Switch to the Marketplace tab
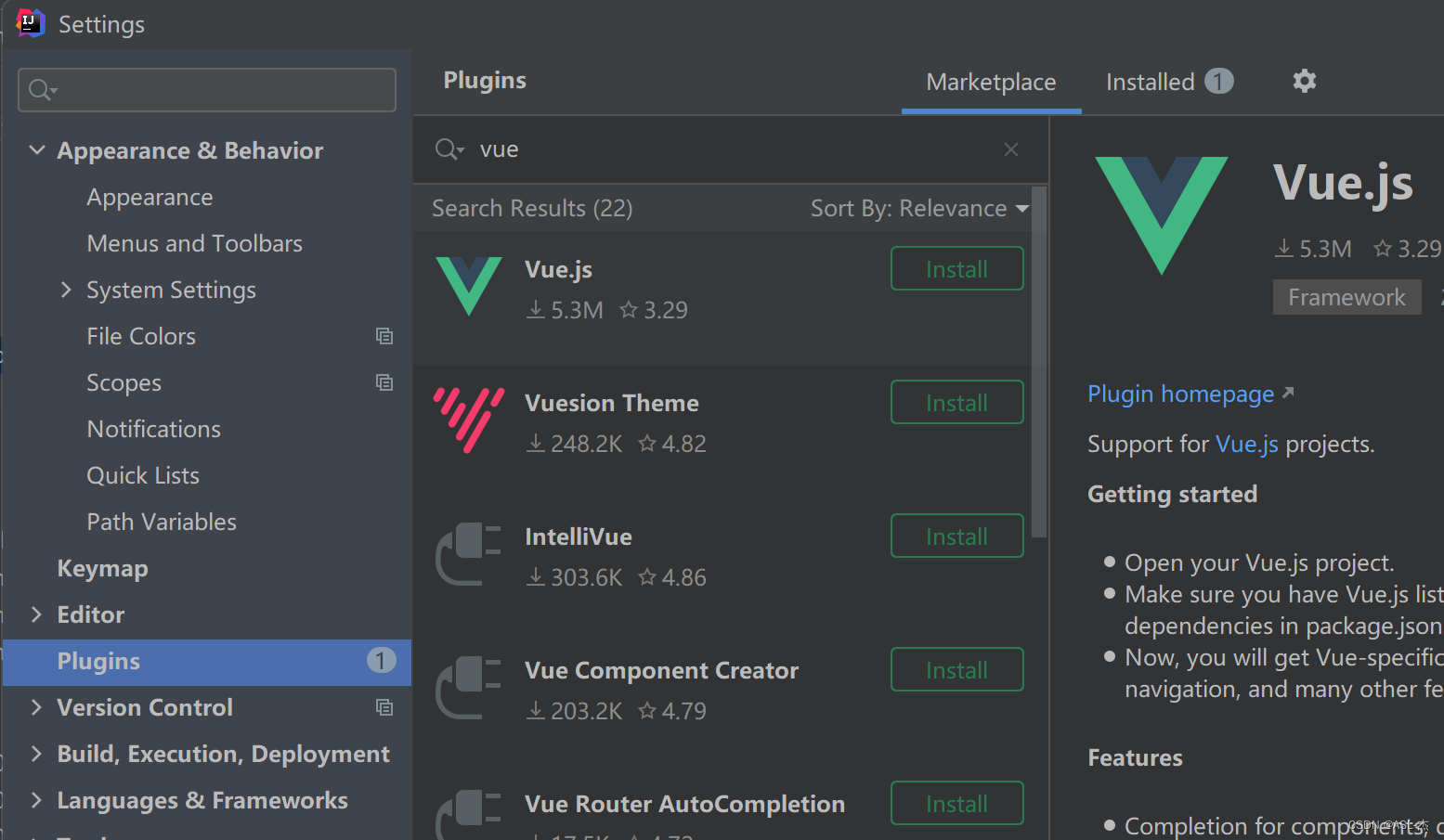 coord(991,83)
